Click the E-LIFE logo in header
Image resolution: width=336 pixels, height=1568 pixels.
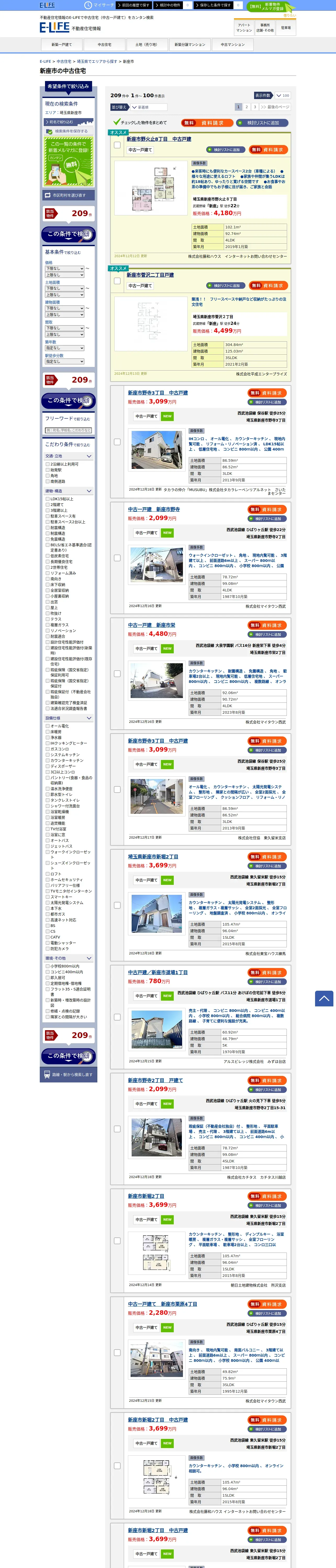pyautogui.click(x=54, y=27)
